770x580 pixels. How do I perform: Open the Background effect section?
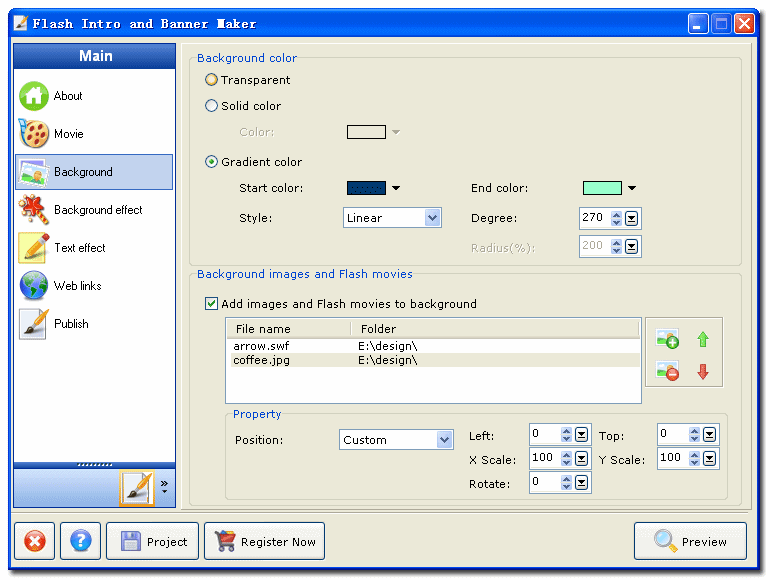click(x=95, y=210)
